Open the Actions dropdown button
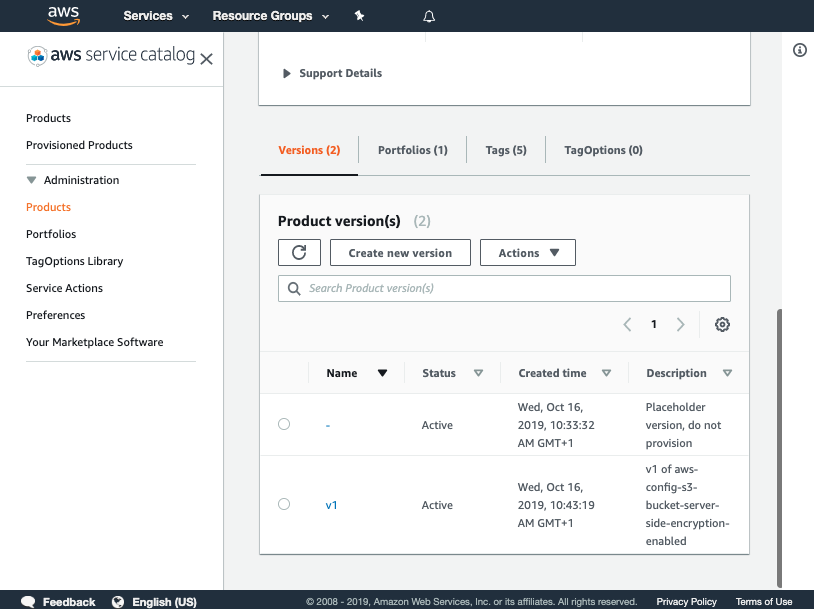This screenshot has height=609, width=814. pyautogui.click(x=527, y=252)
